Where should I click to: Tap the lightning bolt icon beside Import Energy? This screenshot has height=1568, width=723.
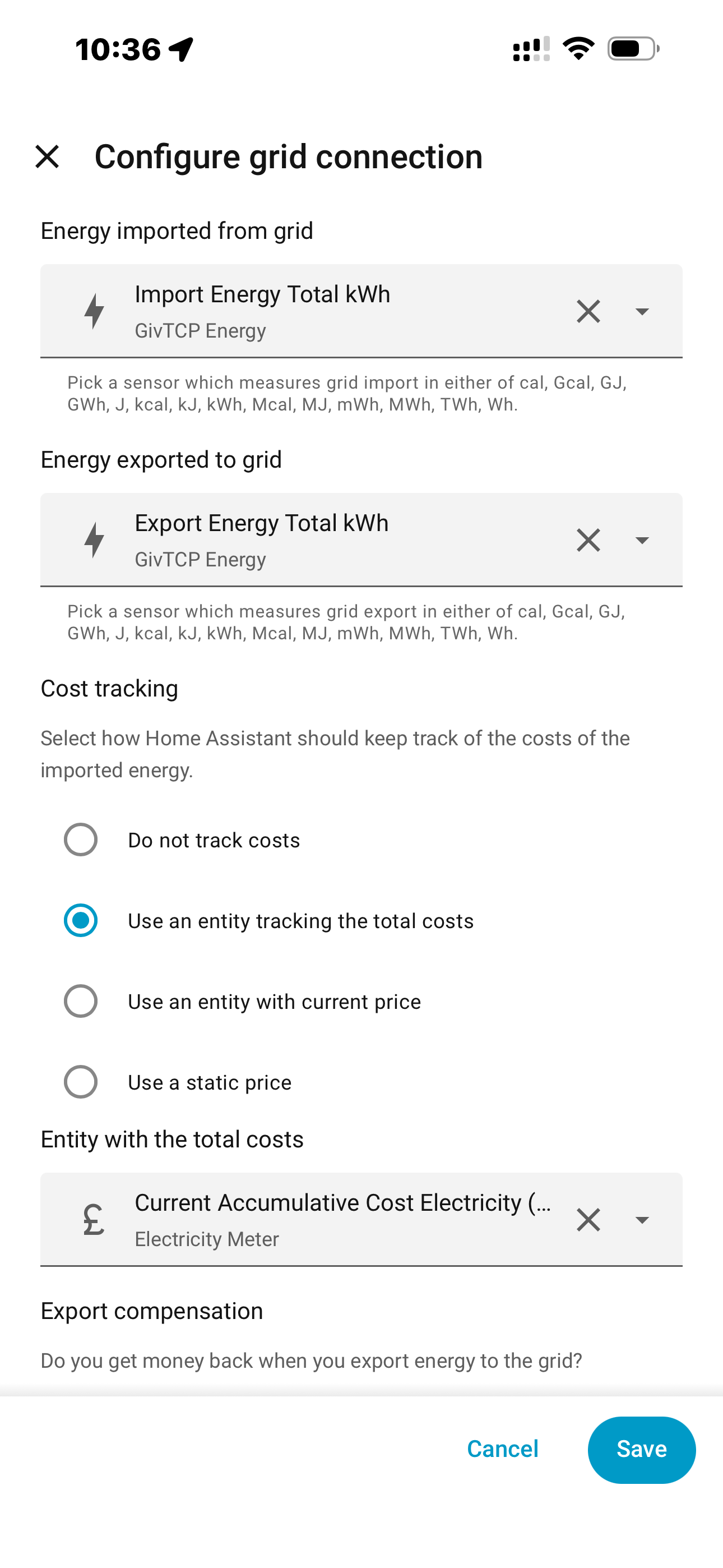(94, 311)
